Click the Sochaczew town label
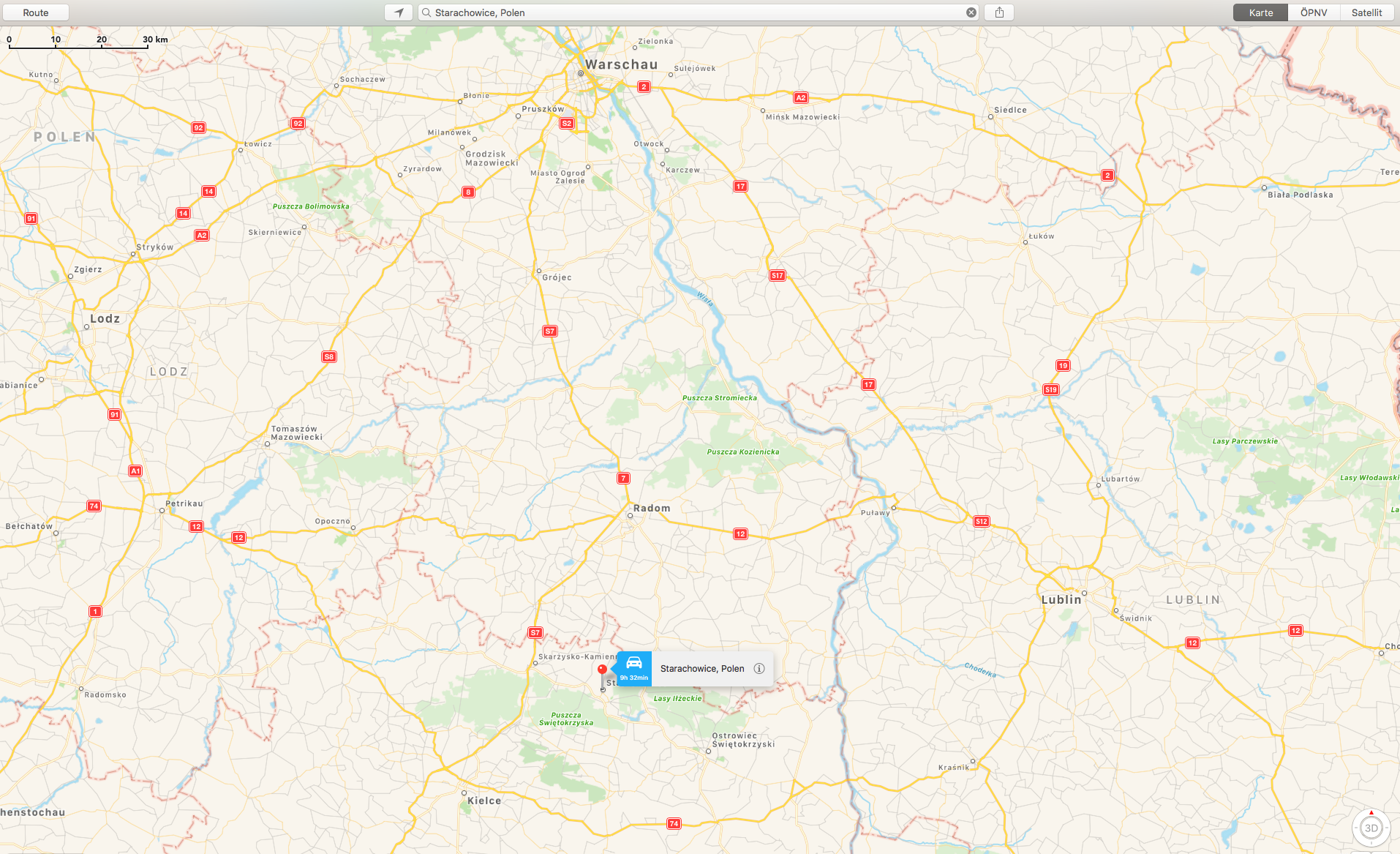This screenshot has height=854, width=1400. 362,79
